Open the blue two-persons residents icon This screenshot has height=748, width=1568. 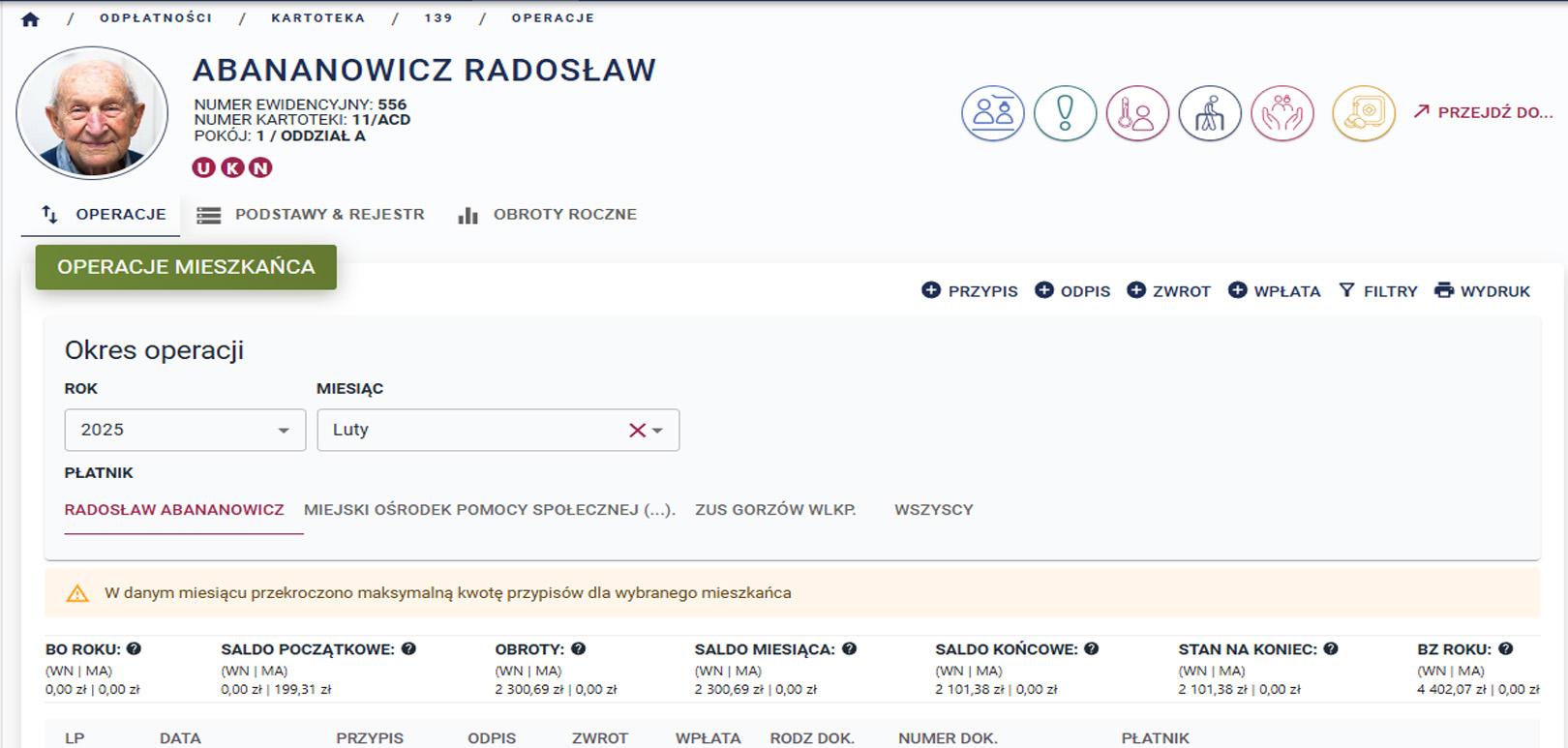[x=992, y=113]
